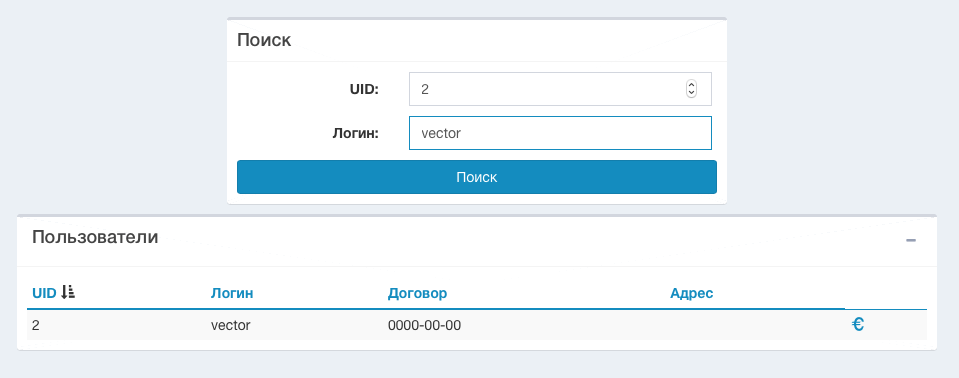Decrease UID value with the down arrow

click(691, 93)
